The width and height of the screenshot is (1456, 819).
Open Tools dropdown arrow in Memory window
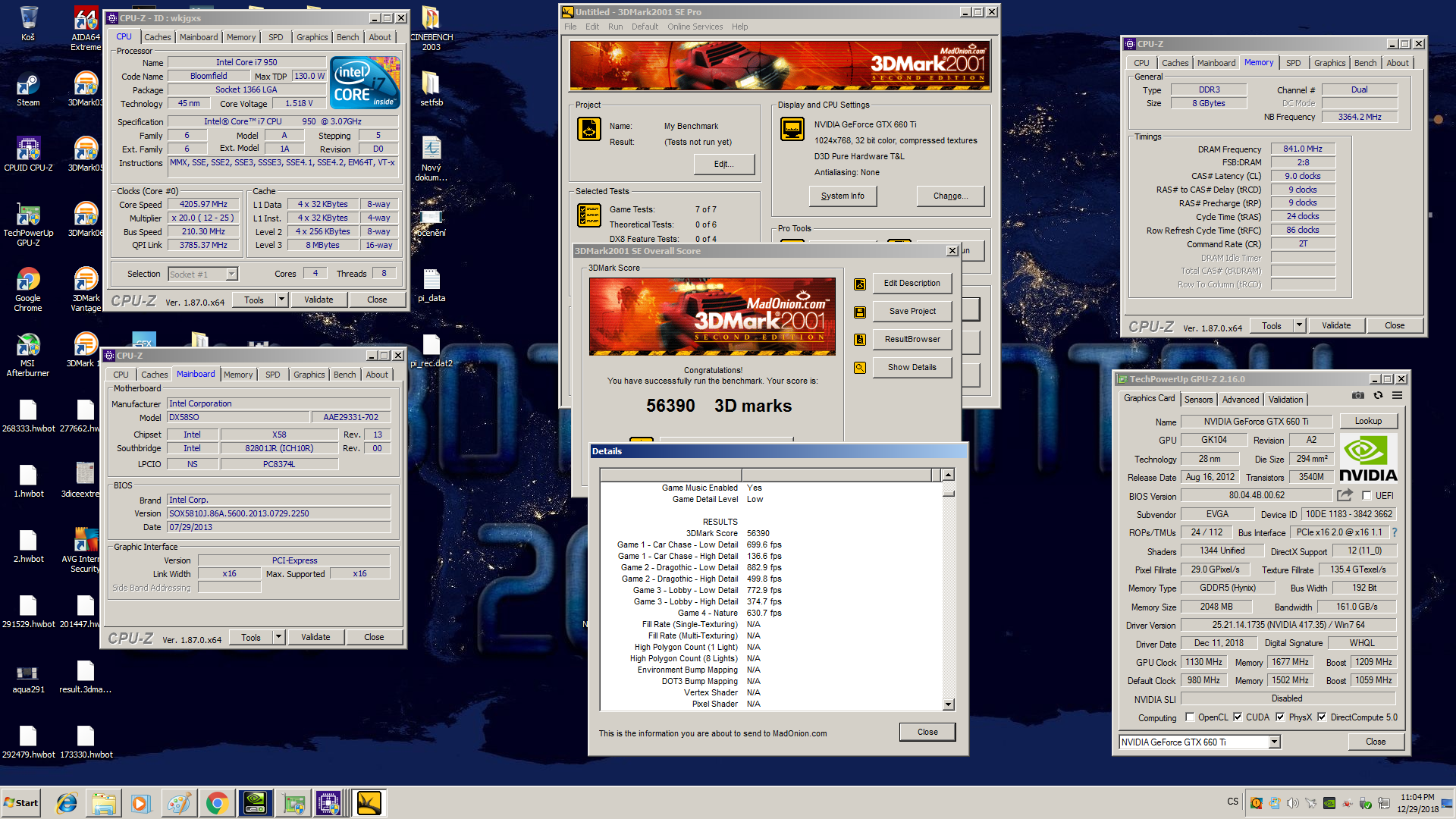pyautogui.click(x=1299, y=326)
